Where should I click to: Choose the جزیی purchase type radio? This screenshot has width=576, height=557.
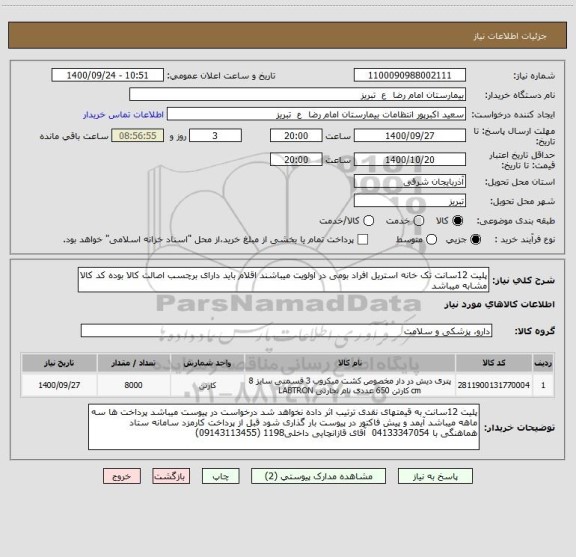475,240
